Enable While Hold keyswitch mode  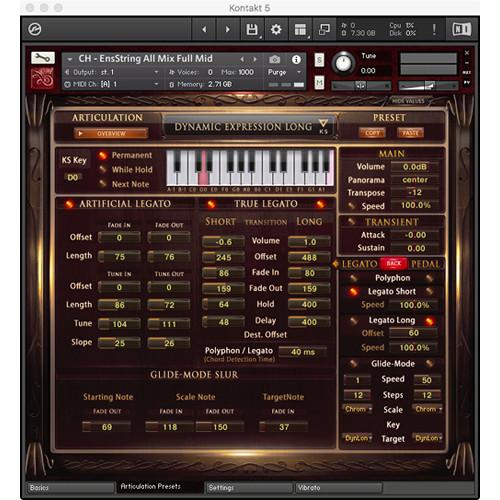pyautogui.click(x=103, y=170)
